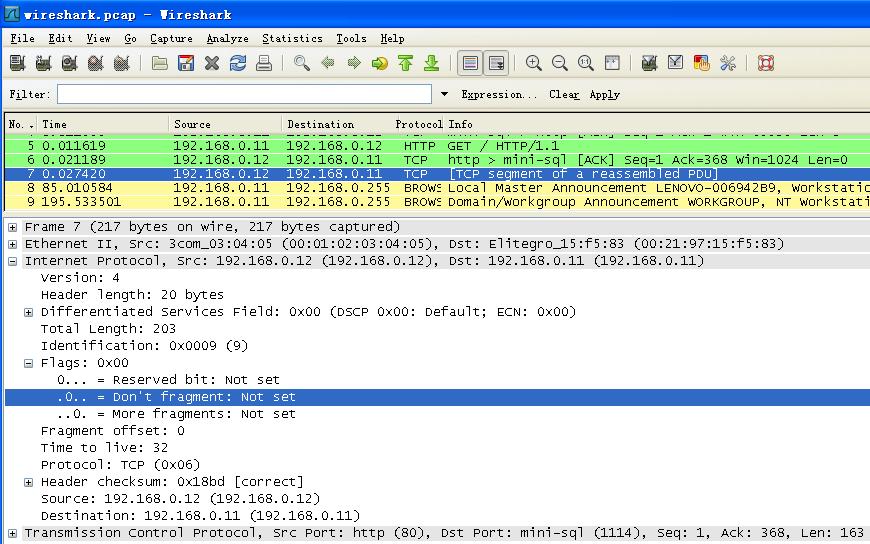Click inside the Filter text field
This screenshot has height=544, width=870.
pyautogui.click(x=244, y=94)
